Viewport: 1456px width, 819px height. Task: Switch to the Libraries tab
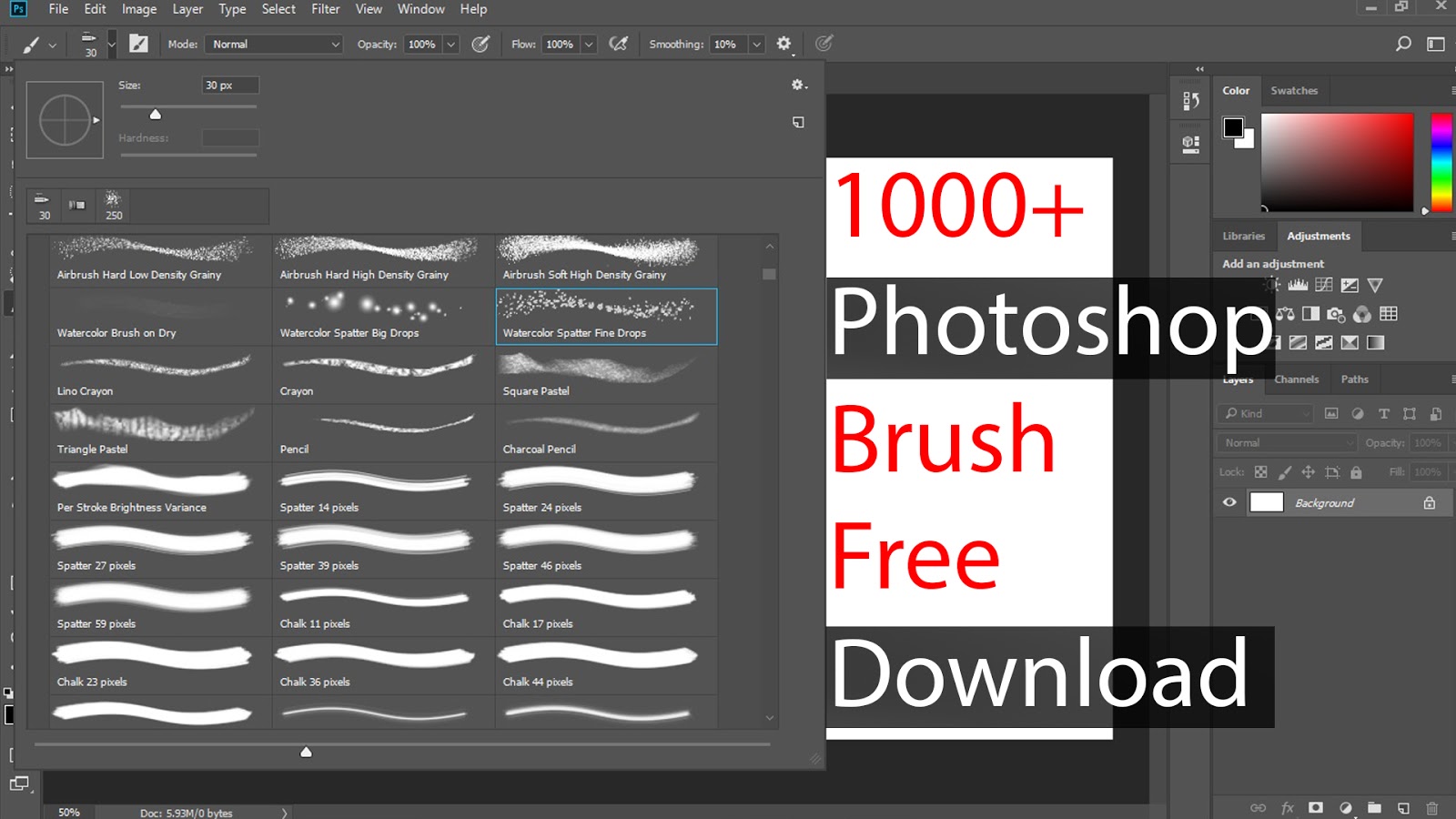click(x=1243, y=236)
